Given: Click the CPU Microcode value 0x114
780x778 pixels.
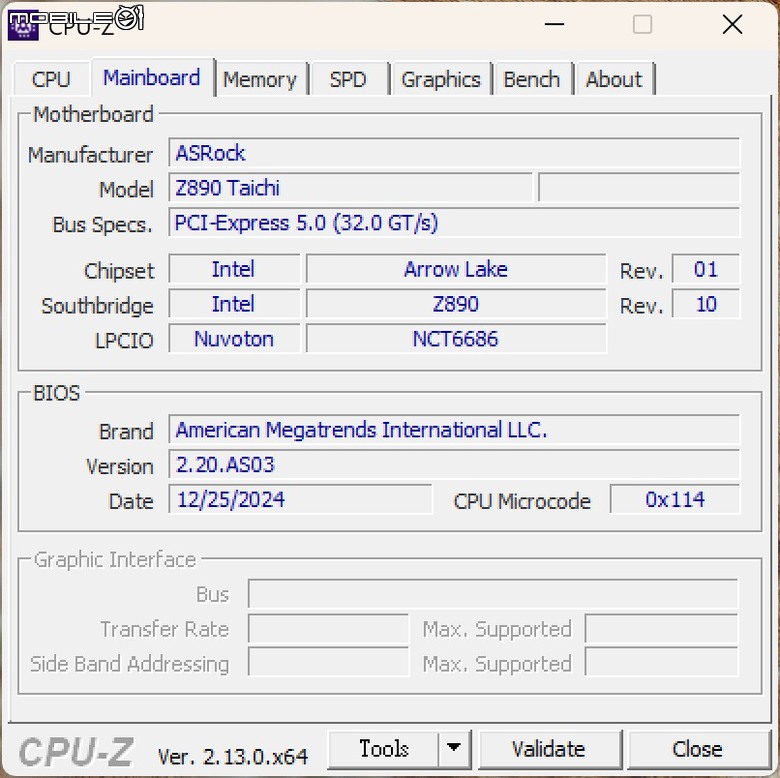Looking at the screenshot, I should 675,499.
